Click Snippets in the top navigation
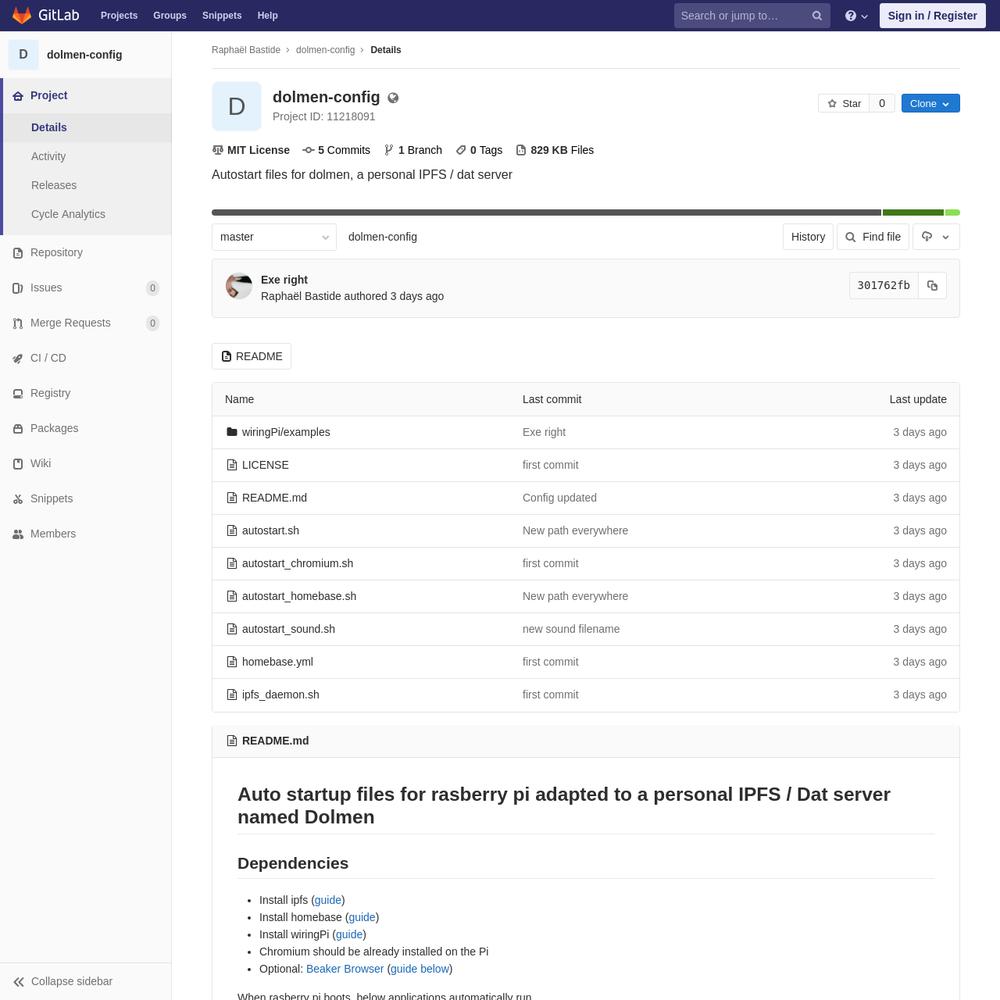Viewport: 1000px width, 1000px height. click(x=222, y=15)
